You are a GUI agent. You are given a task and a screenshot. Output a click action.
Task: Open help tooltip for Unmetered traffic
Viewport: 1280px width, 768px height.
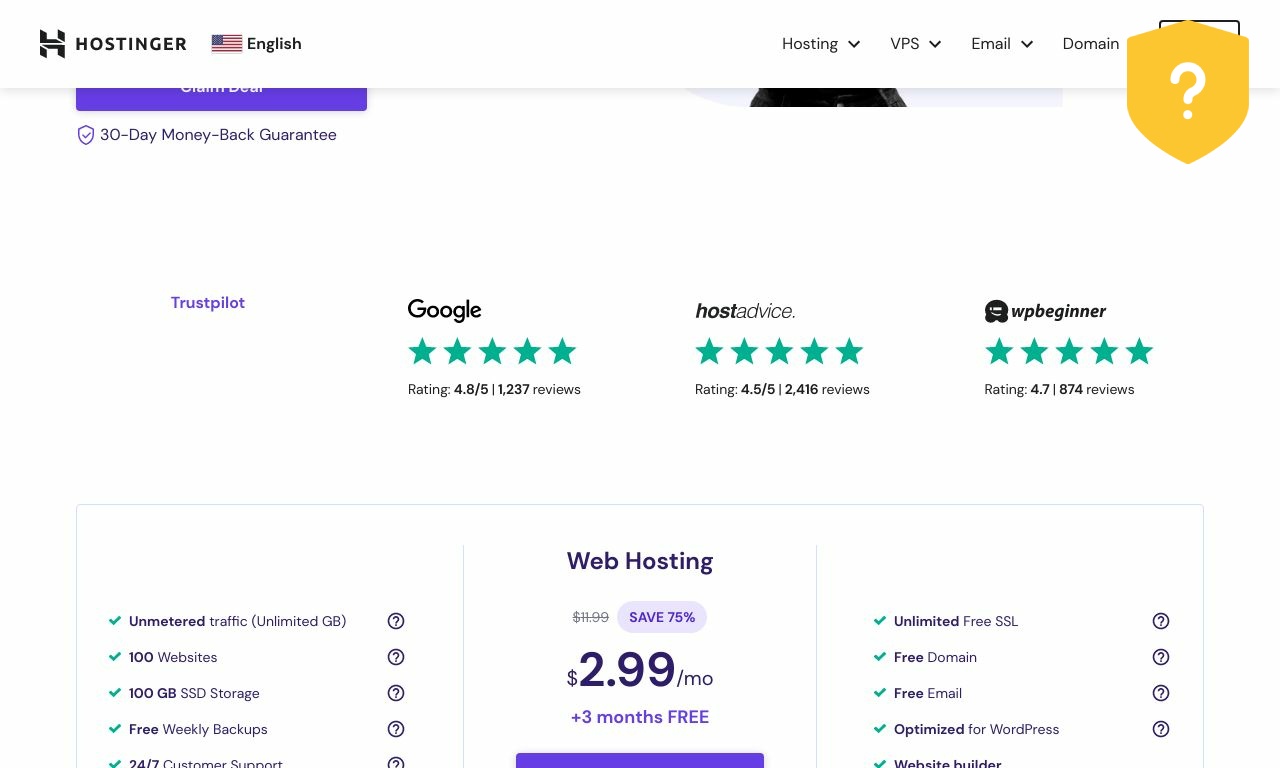[x=396, y=621]
